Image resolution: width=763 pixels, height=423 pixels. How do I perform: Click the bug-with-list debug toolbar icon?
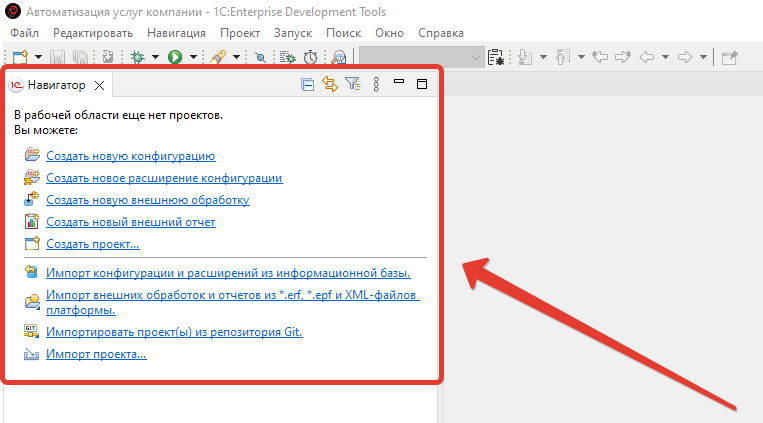click(x=287, y=57)
